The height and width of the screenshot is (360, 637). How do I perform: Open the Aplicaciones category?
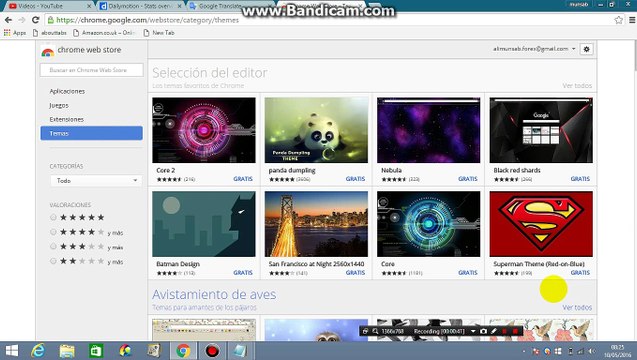[x=67, y=91]
